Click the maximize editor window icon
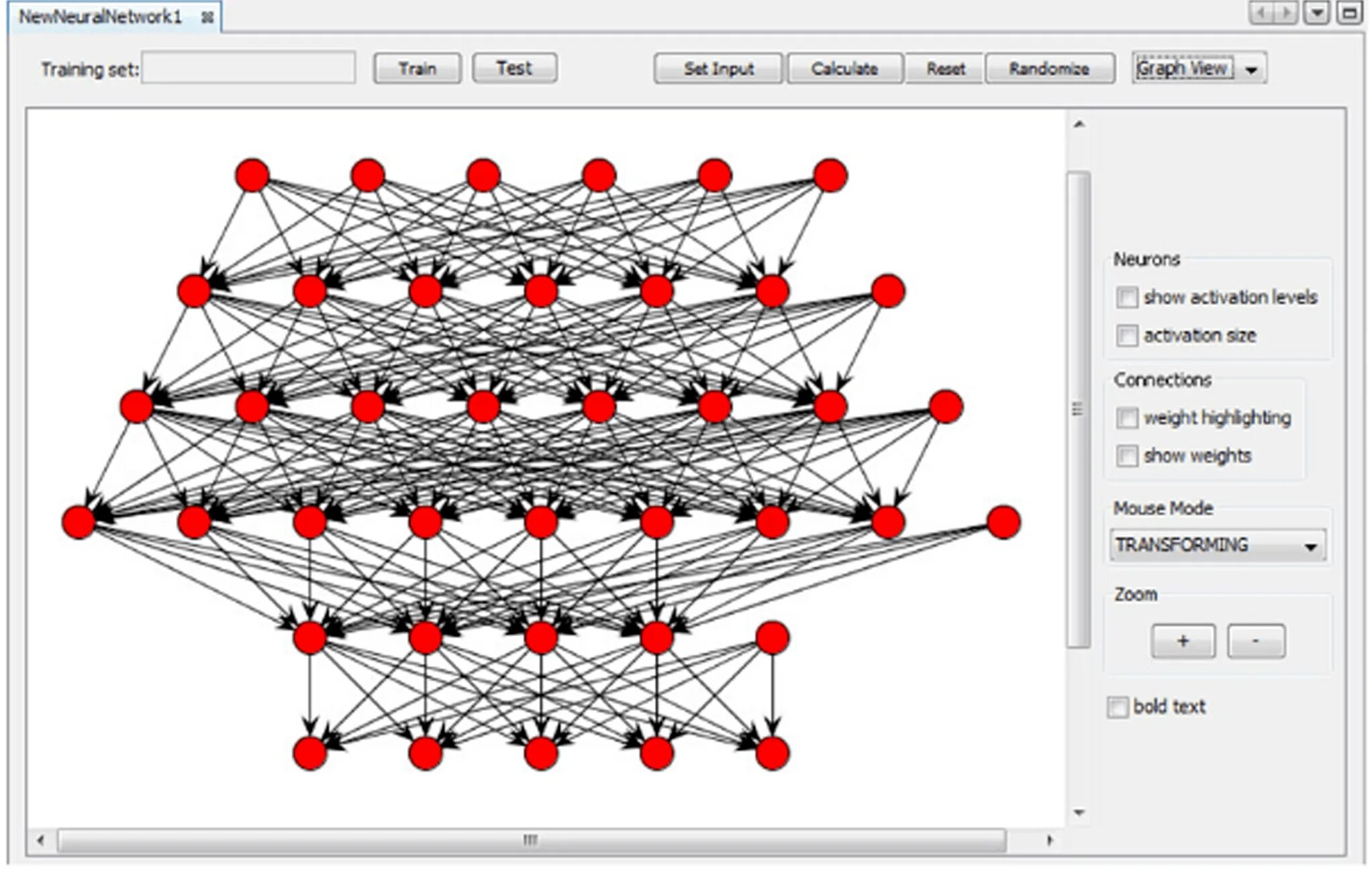 click(1349, 13)
